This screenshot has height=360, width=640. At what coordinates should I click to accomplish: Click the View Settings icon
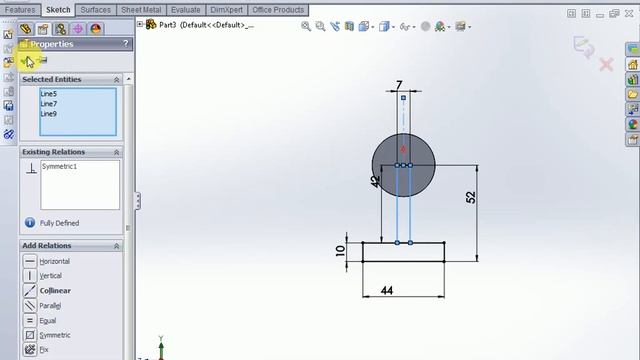point(460,27)
